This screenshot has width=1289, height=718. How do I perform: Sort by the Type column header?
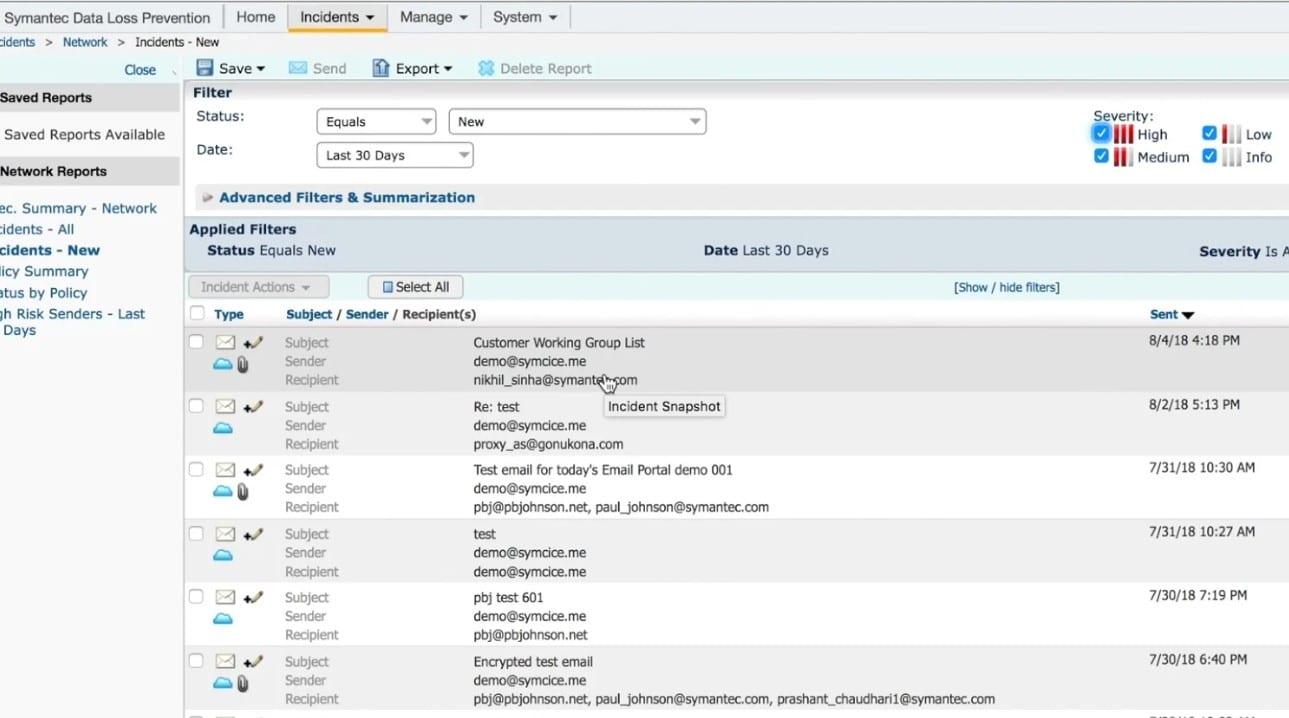click(x=229, y=314)
